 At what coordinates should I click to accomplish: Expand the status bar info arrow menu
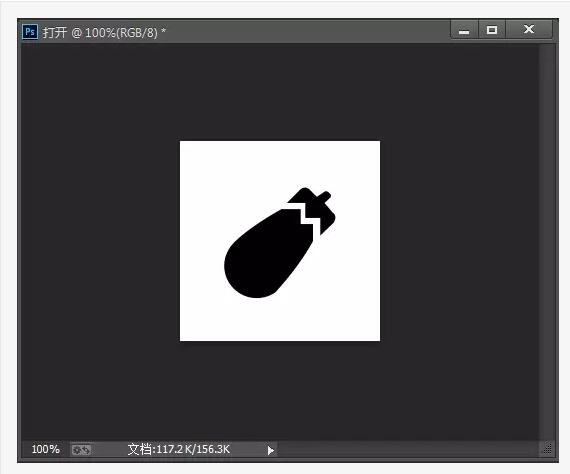pos(270,451)
